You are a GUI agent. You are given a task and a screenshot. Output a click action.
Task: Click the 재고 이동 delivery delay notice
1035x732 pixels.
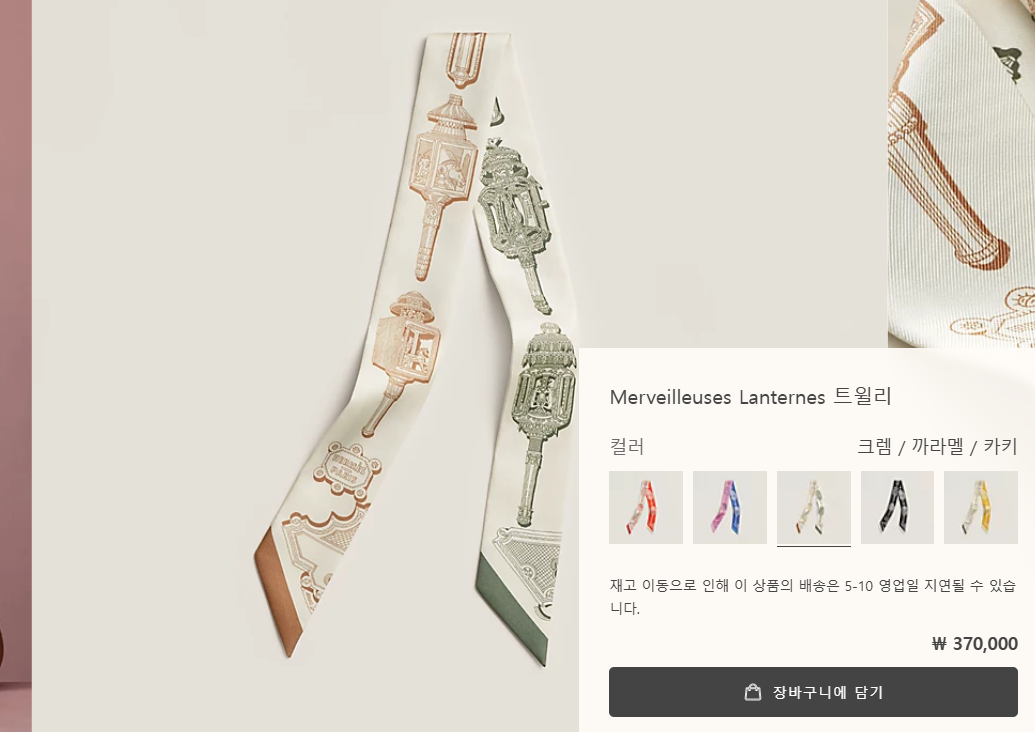coord(813,596)
